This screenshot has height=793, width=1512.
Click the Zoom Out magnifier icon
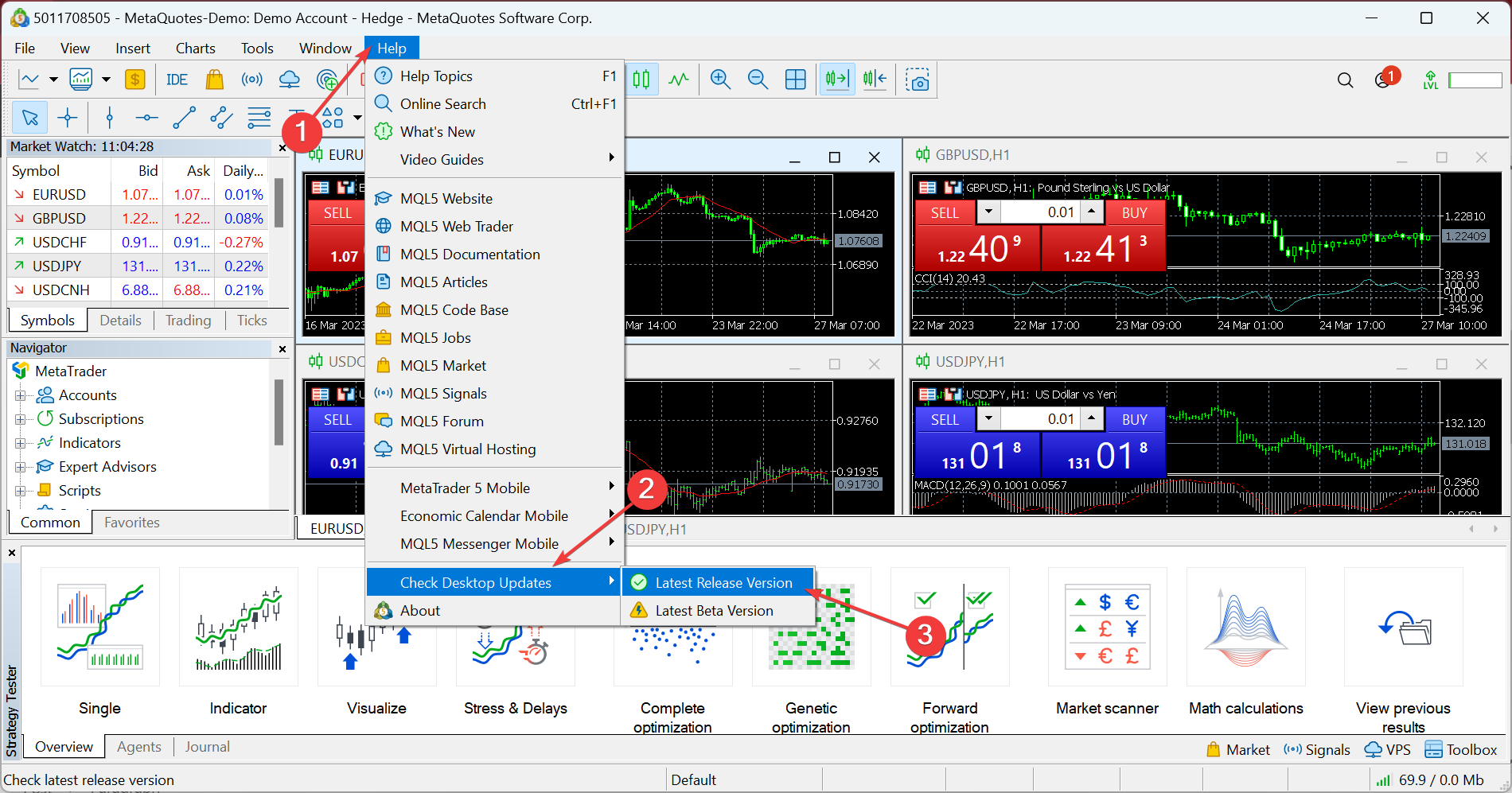pos(758,80)
